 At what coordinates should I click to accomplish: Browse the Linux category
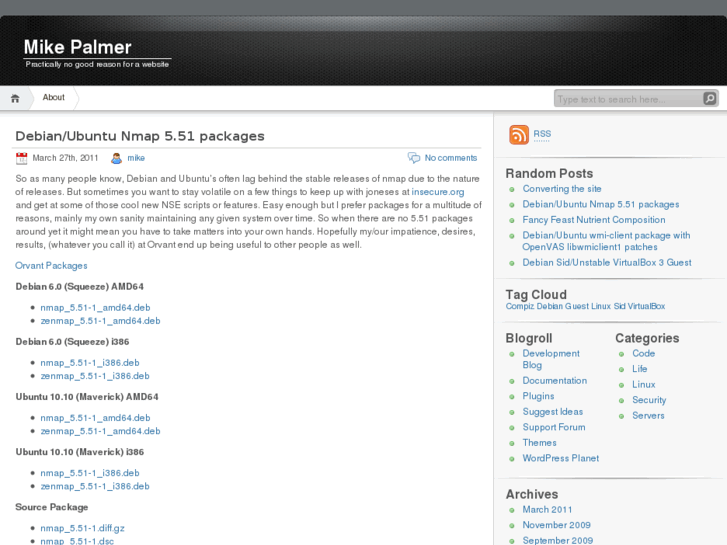[644, 385]
